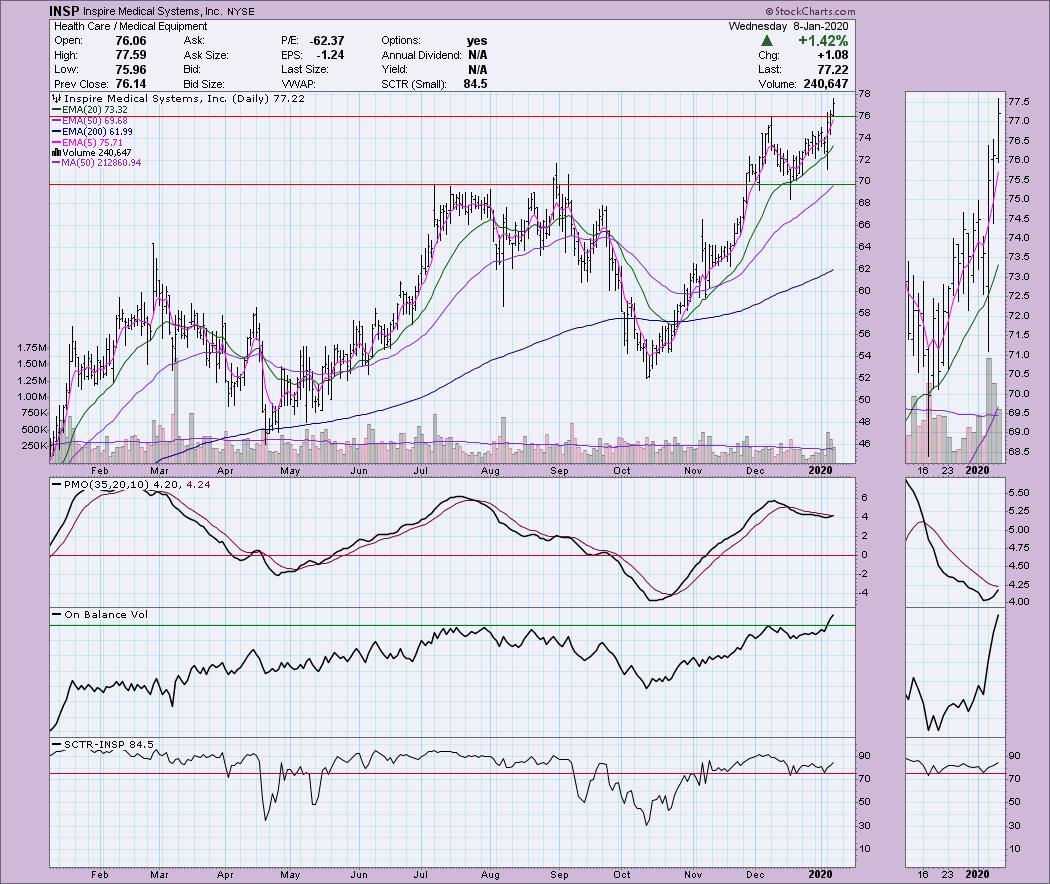The width and height of the screenshot is (1050, 884).
Task: Click the 1.75M volume scale label
Action: [x=33, y=348]
